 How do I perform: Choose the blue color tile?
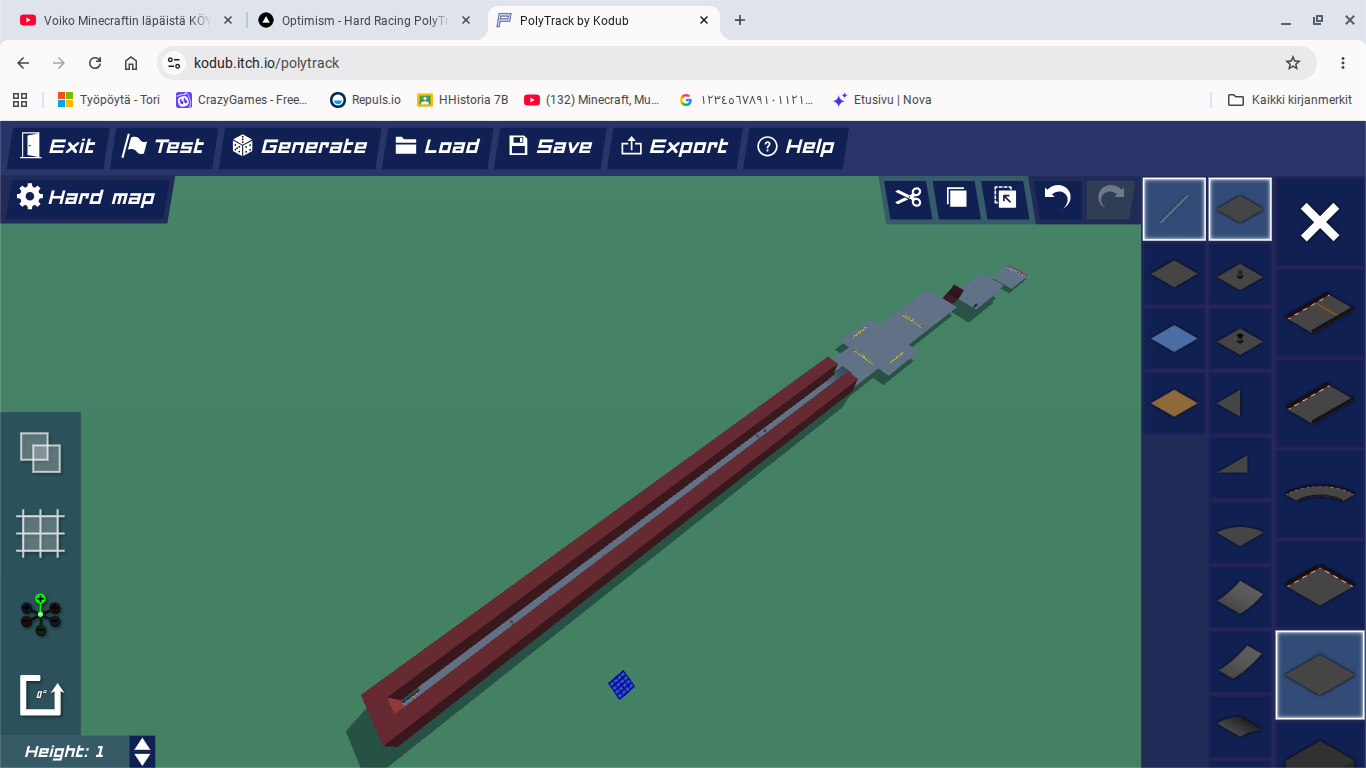[x=1174, y=339]
